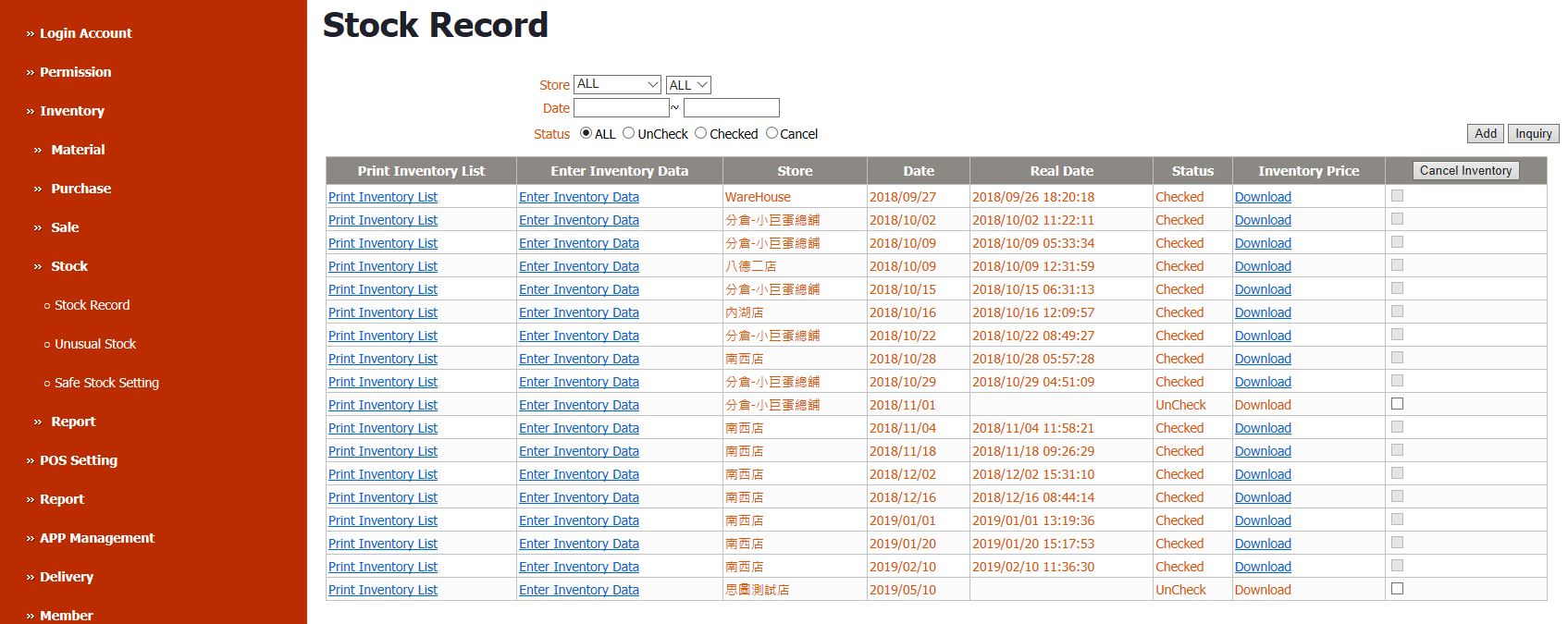Click the Inquiry button
Viewport: 1568px width, 624px height.
(x=1533, y=133)
